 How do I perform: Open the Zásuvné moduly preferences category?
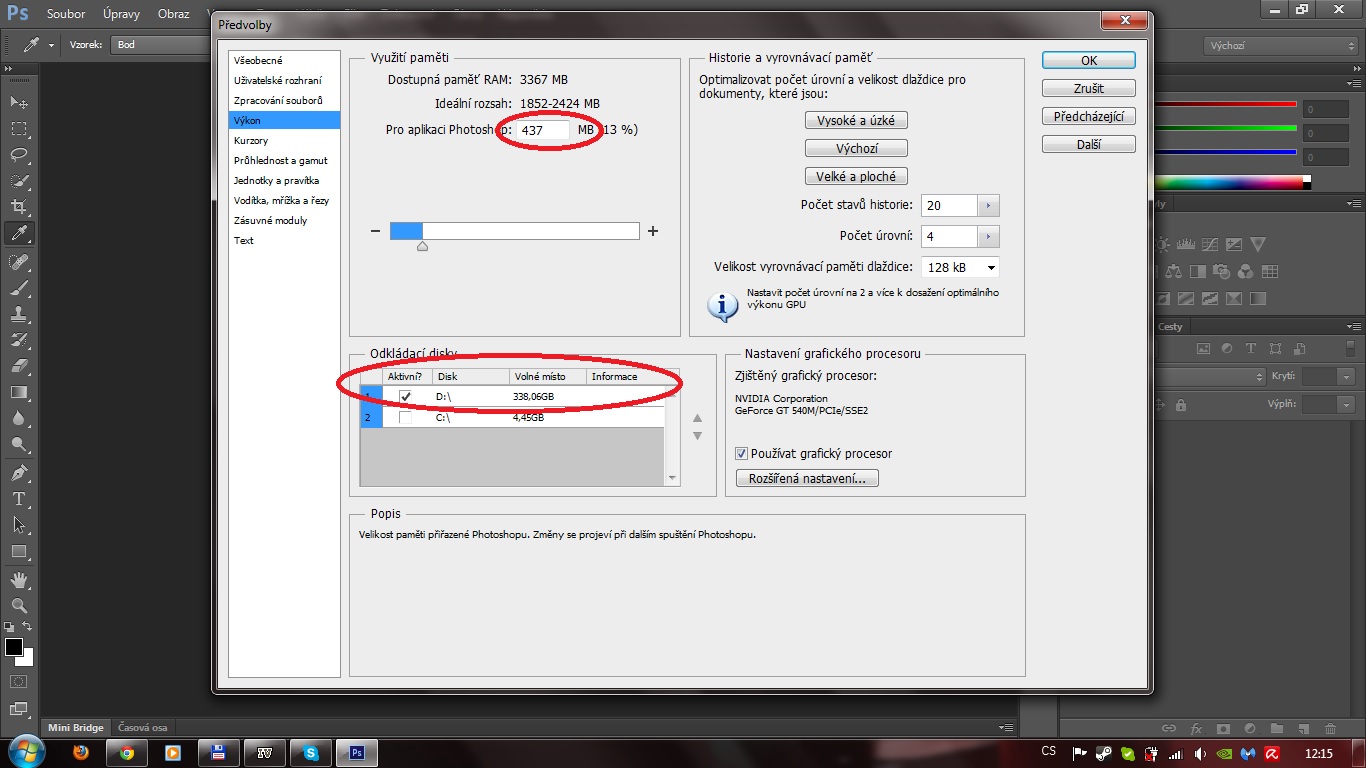(270, 221)
